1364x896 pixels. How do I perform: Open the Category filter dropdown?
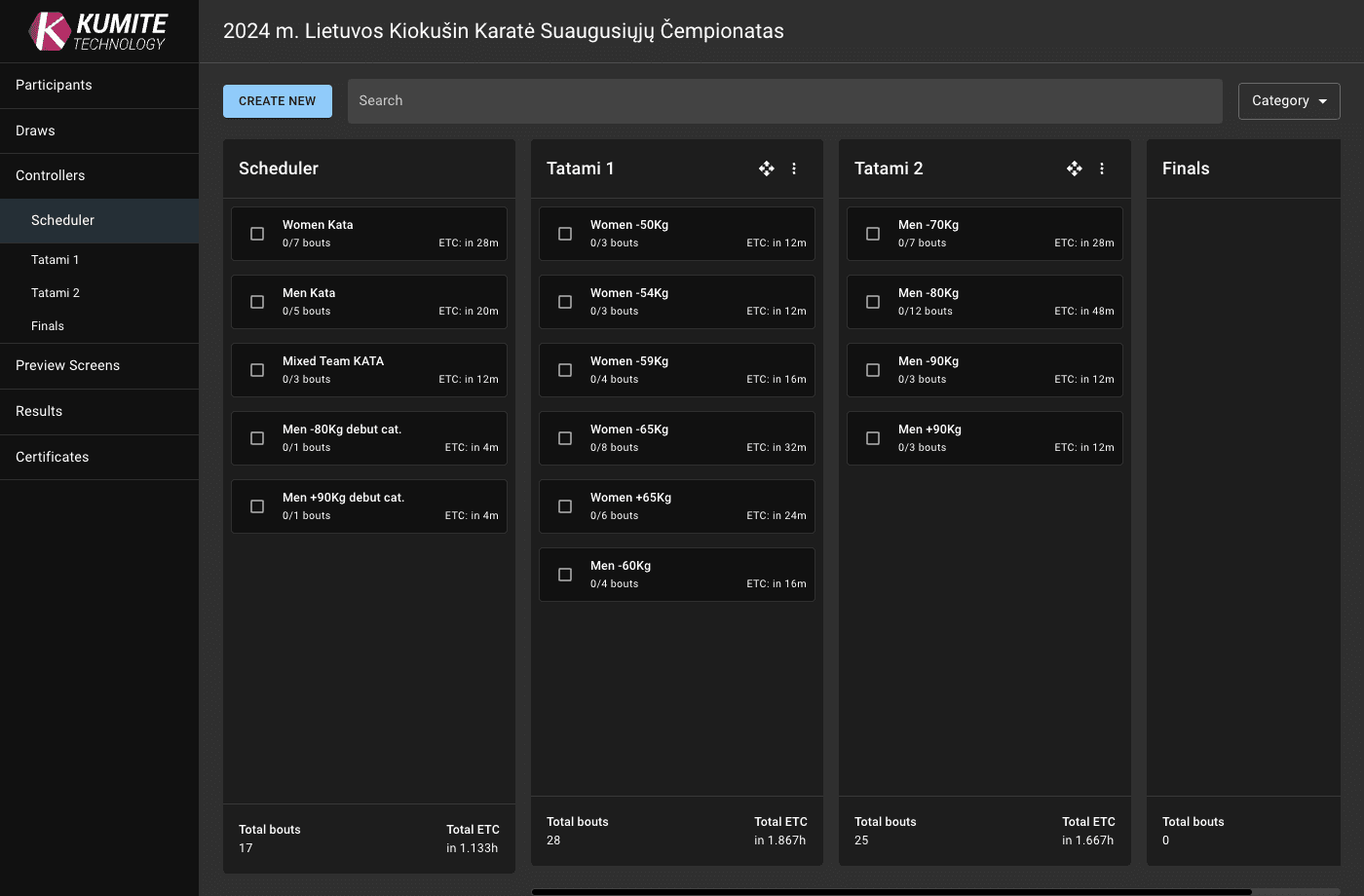point(1288,100)
